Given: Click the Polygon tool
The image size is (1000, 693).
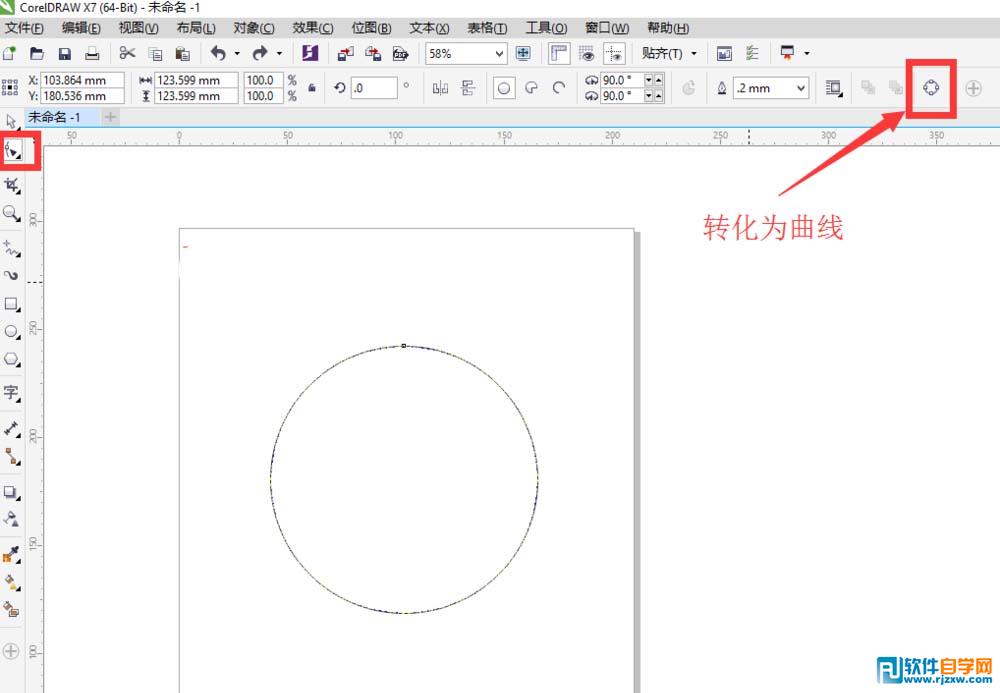Looking at the screenshot, I should pos(12,359).
